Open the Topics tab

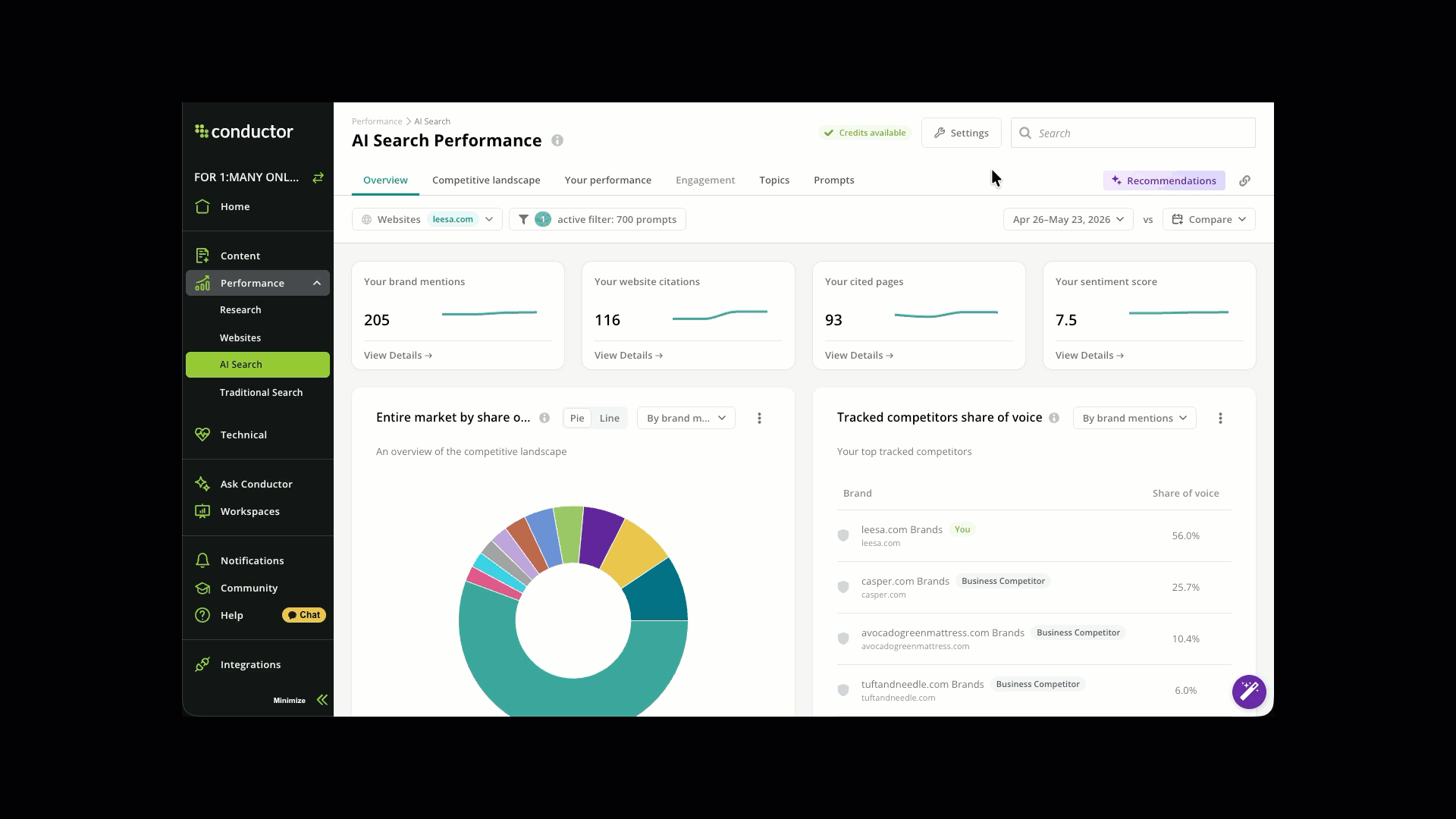(774, 180)
